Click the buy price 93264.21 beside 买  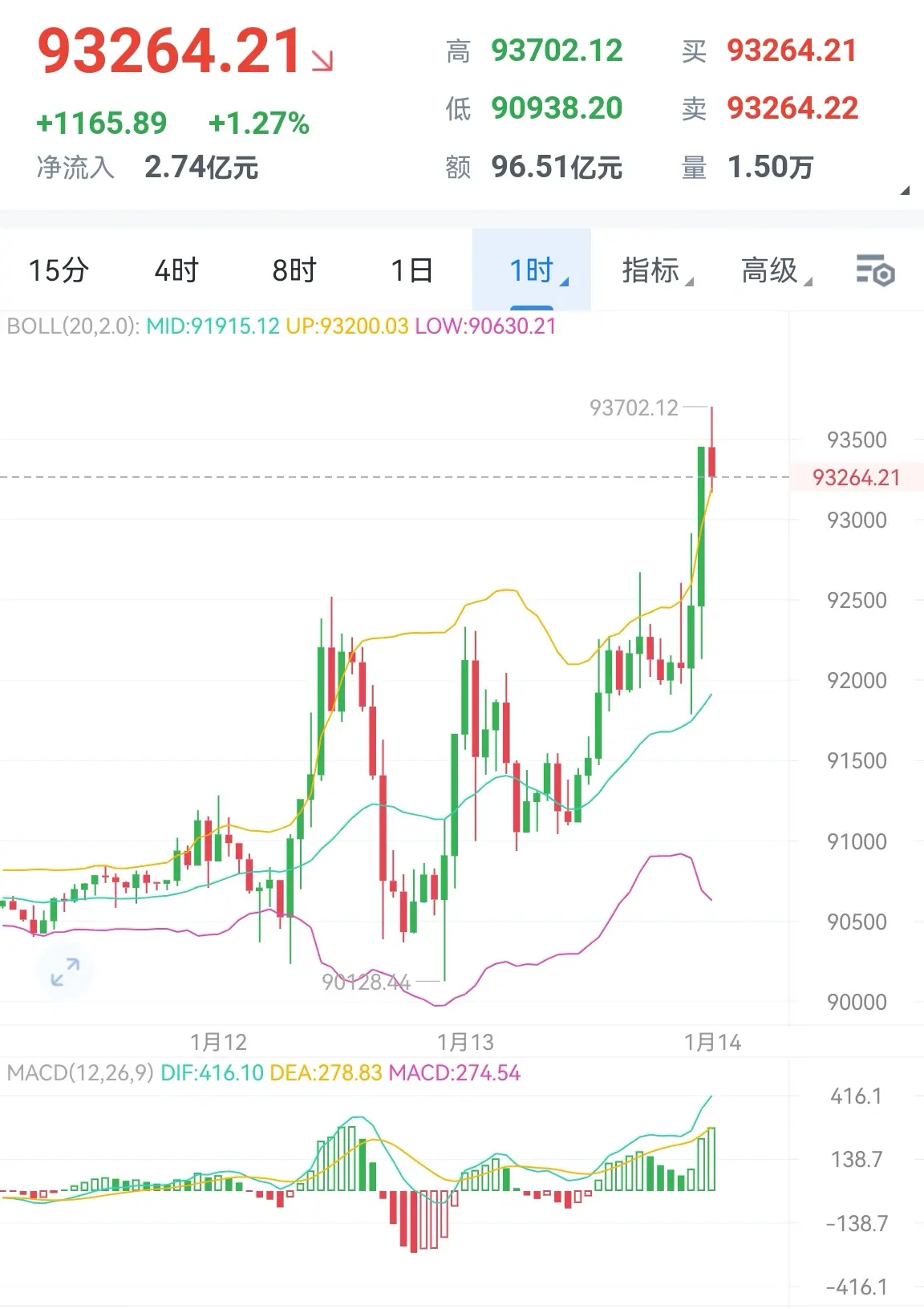792,51
